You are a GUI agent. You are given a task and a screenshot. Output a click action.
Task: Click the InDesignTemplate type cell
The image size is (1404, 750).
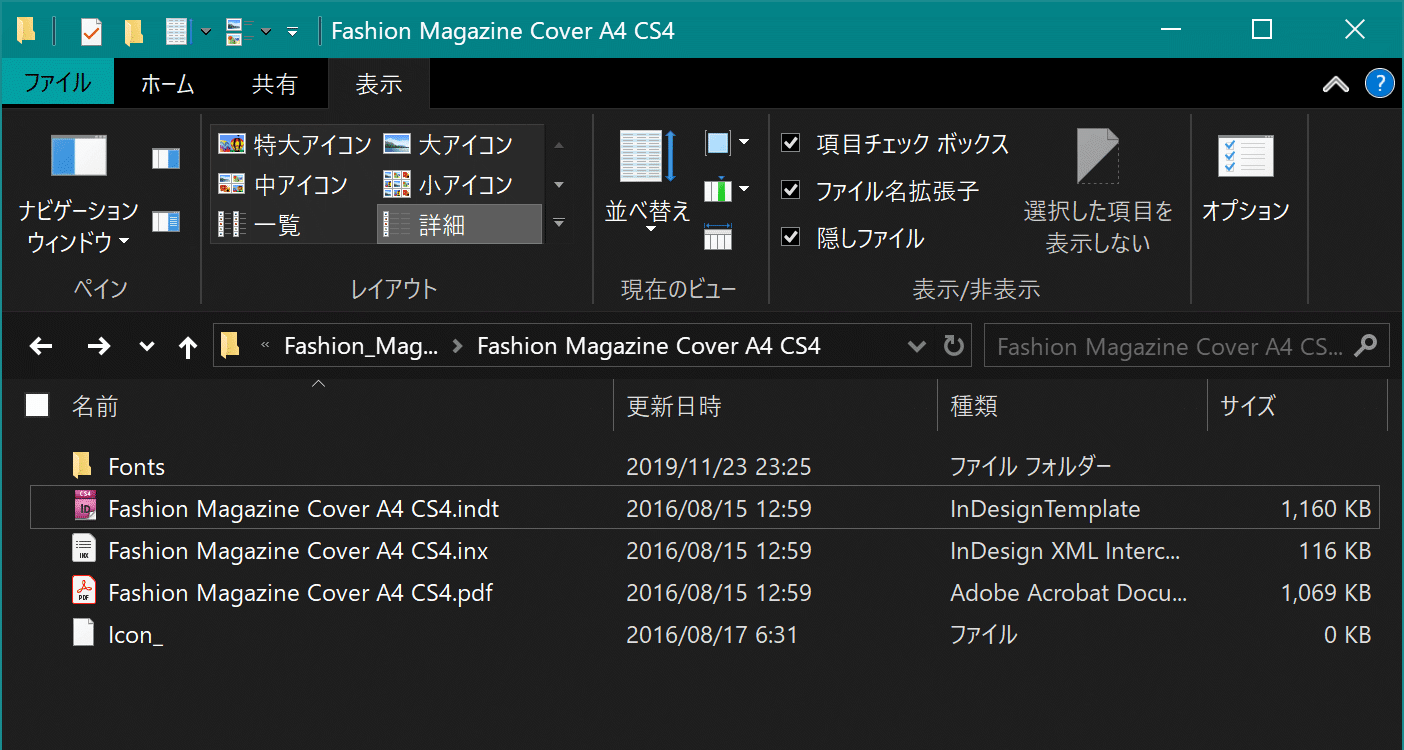pyautogui.click(x=1045, y=509)
